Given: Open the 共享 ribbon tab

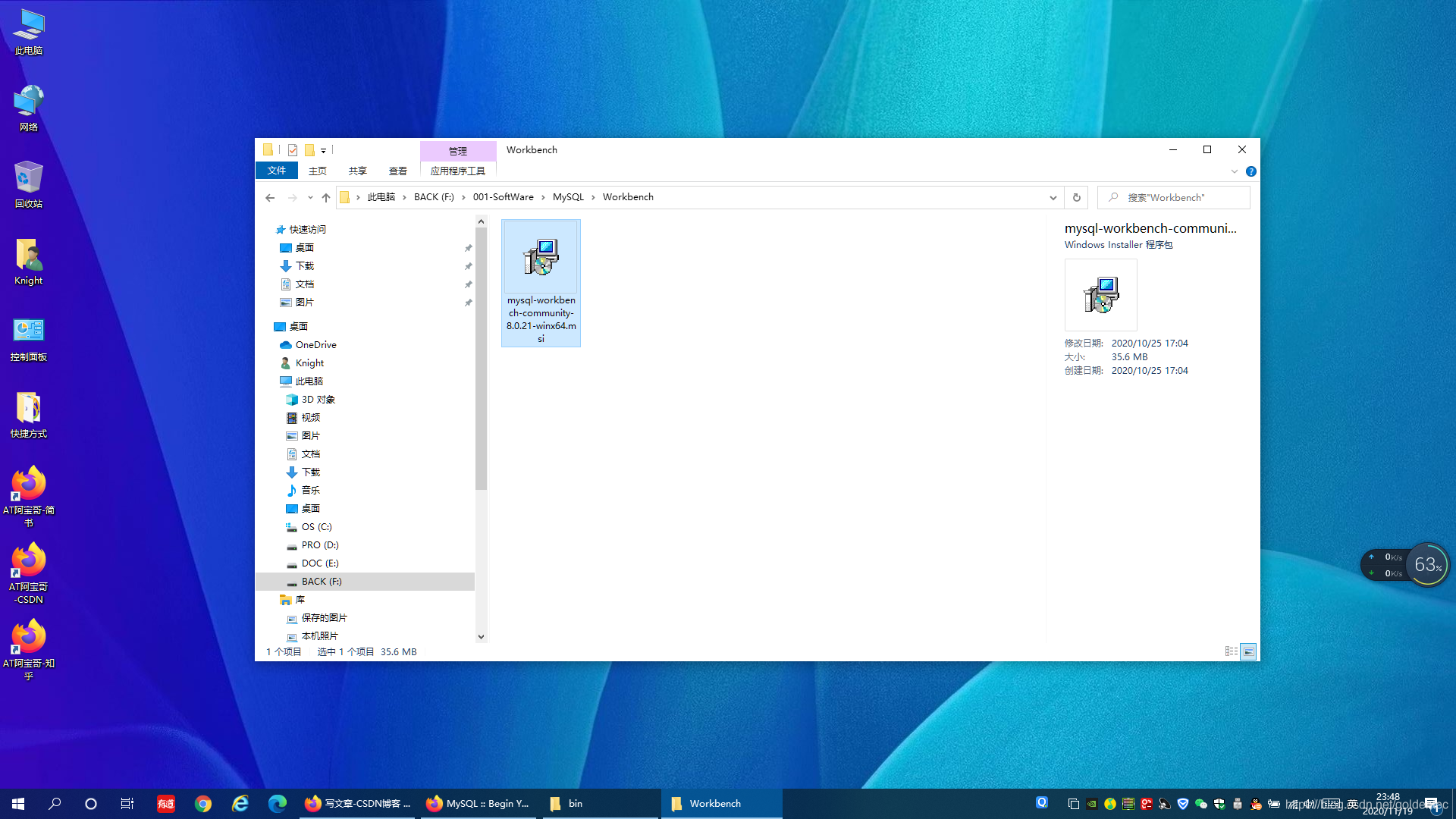Looking at the screenshot, I should 358,171.
